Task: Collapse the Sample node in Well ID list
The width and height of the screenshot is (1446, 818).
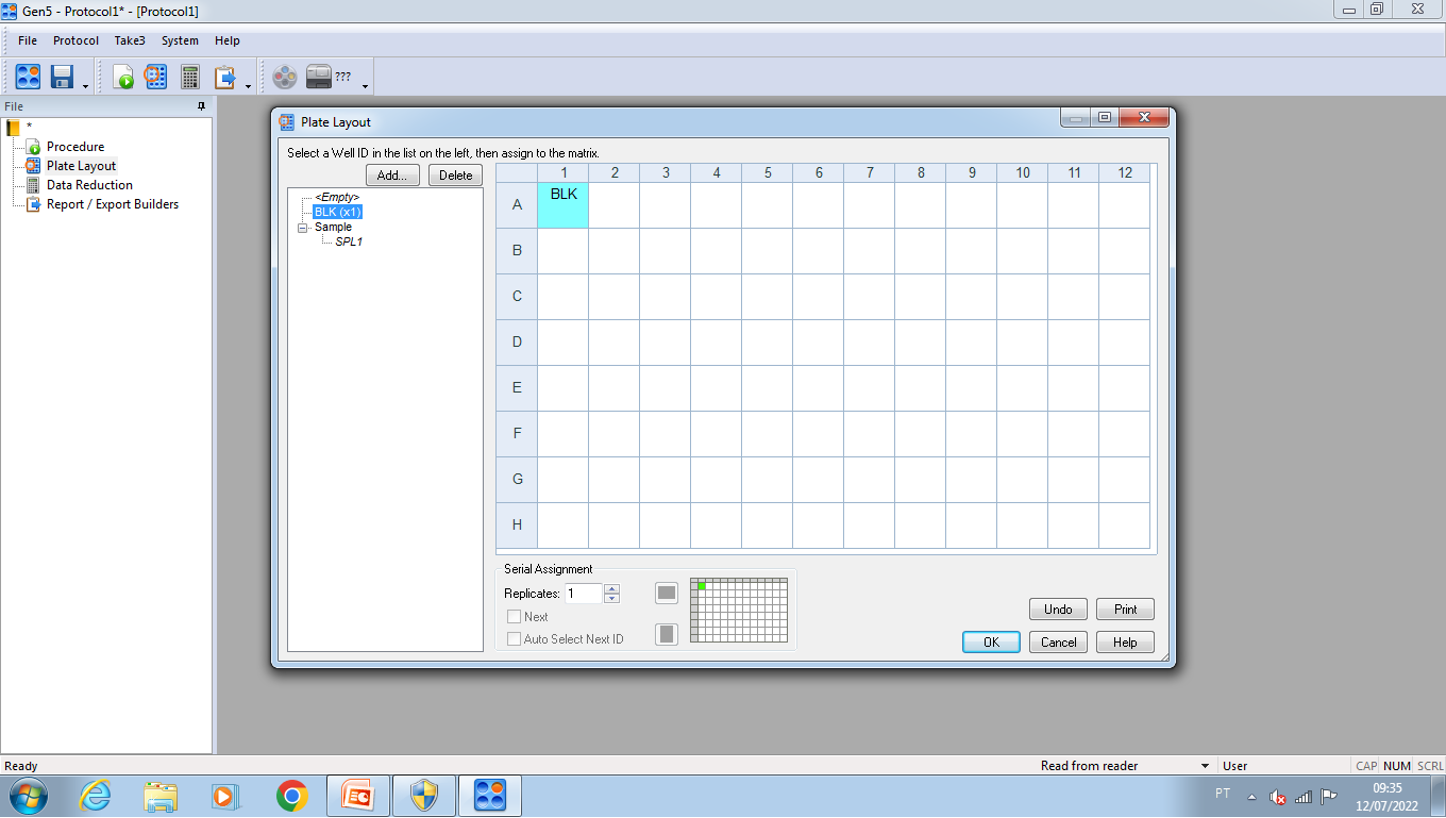Action: 303,228
